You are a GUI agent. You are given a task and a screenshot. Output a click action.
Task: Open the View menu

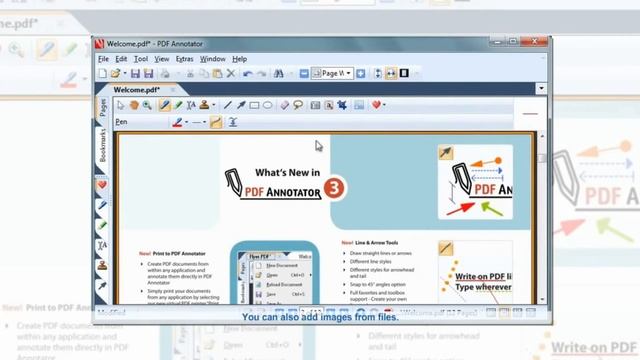pyautogui.click(x=162, y=59)
